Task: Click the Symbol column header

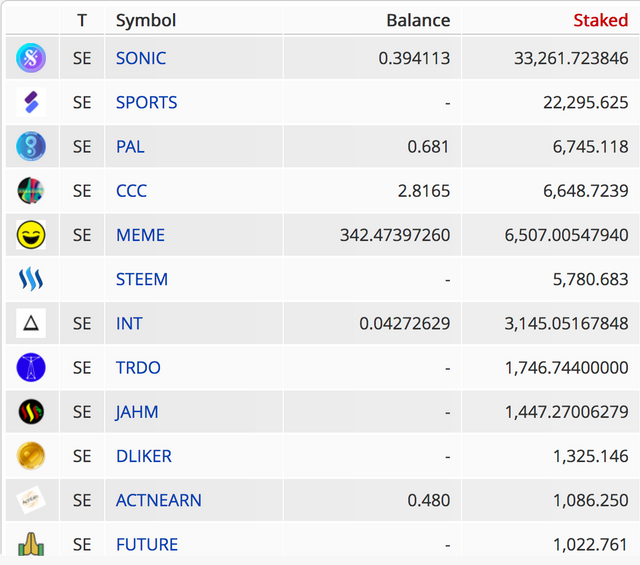Action: click(146, 20)
